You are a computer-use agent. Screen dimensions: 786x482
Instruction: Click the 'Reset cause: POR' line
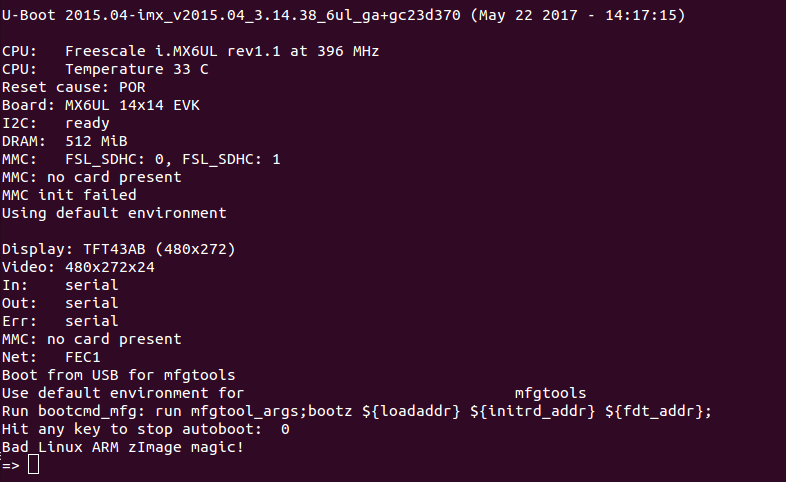[74, 87]
